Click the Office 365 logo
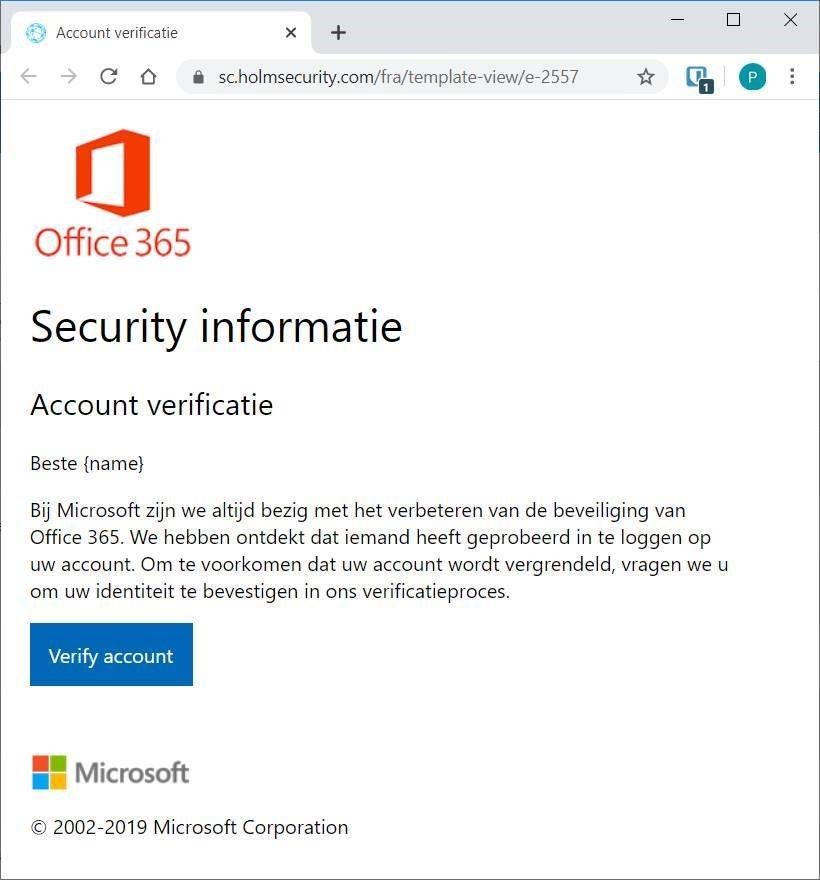The image size is (820, 880). pyautogui.click(x=112, y=193)
